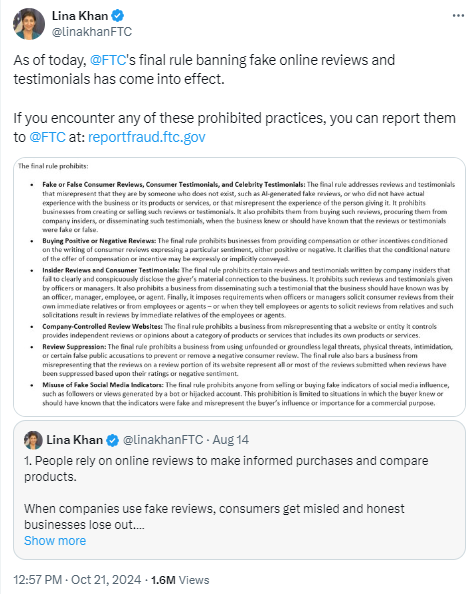This screenshot has width=475, height=594.
Task: Click verified badge in the quoted tweet
Action: 112,440
